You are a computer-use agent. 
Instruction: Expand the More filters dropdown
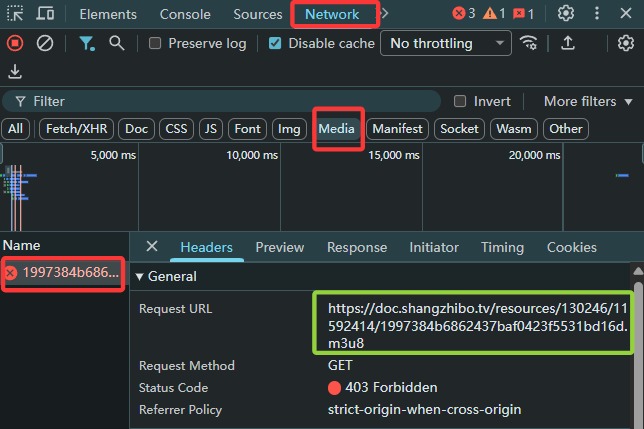click(588, 101)
